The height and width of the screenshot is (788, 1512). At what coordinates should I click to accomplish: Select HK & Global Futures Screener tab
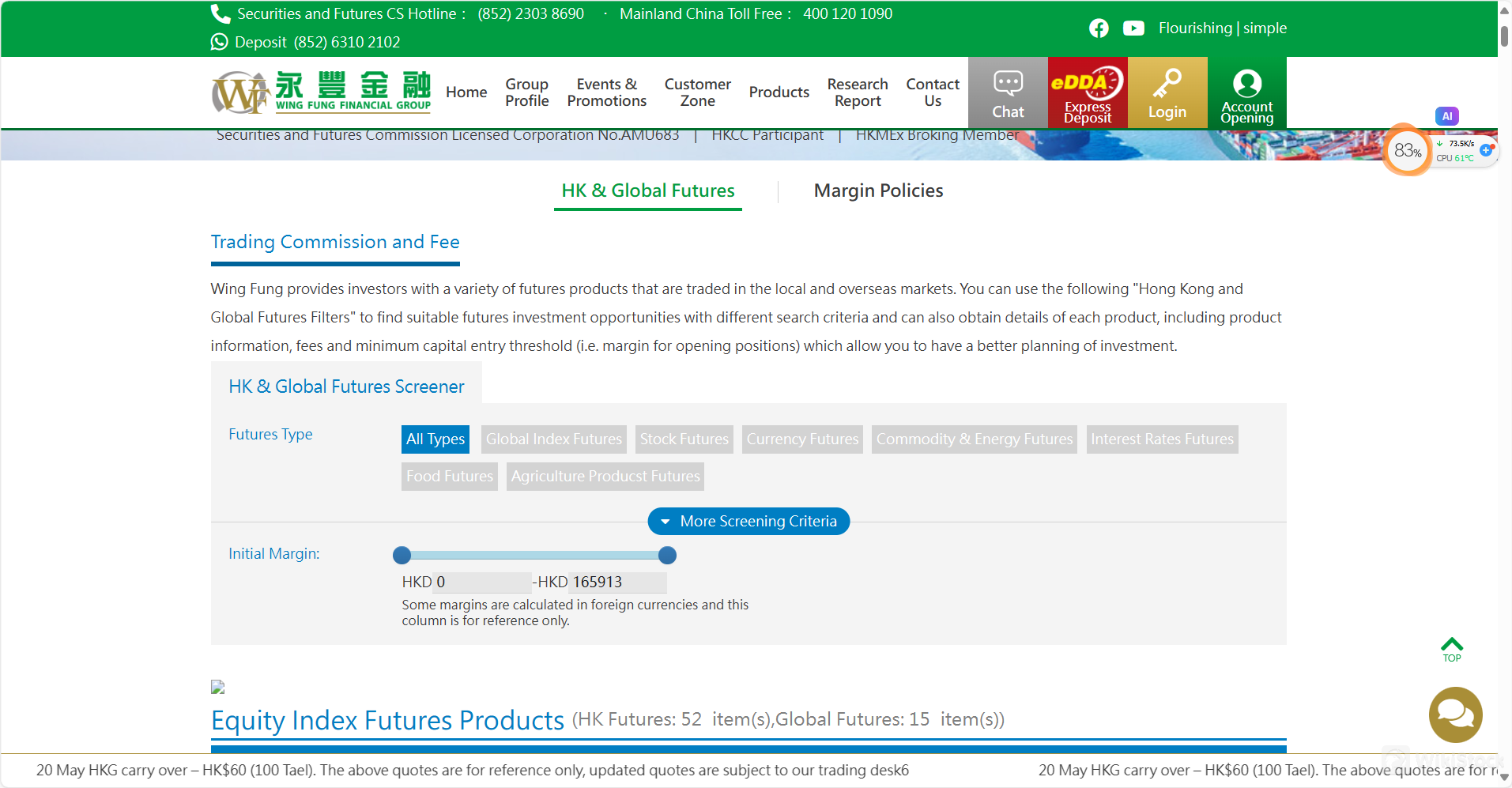(x=346, y=386)
